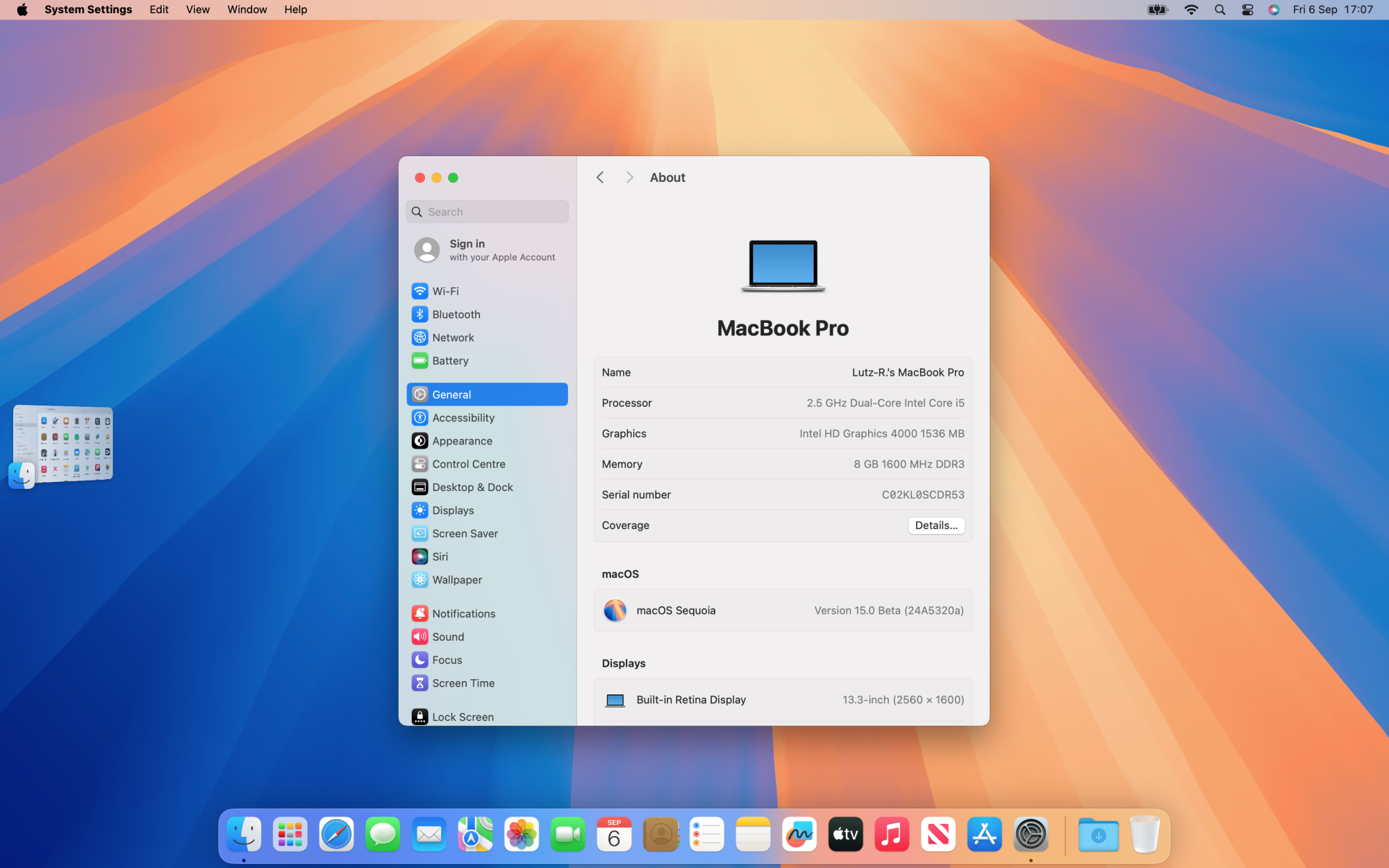Click the Built-in Retina Display row

(x=783, y=700)
